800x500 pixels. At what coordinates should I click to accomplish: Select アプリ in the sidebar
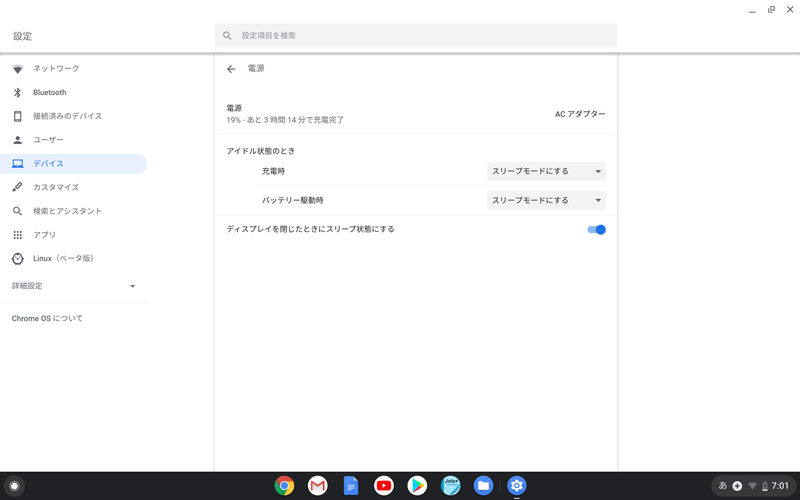coord(73,235)
